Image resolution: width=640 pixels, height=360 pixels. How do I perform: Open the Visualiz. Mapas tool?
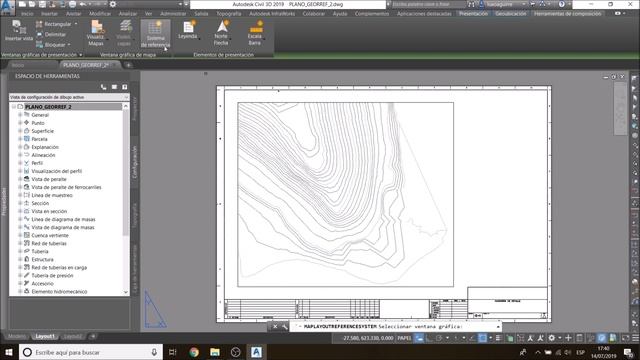coord(96,33)
